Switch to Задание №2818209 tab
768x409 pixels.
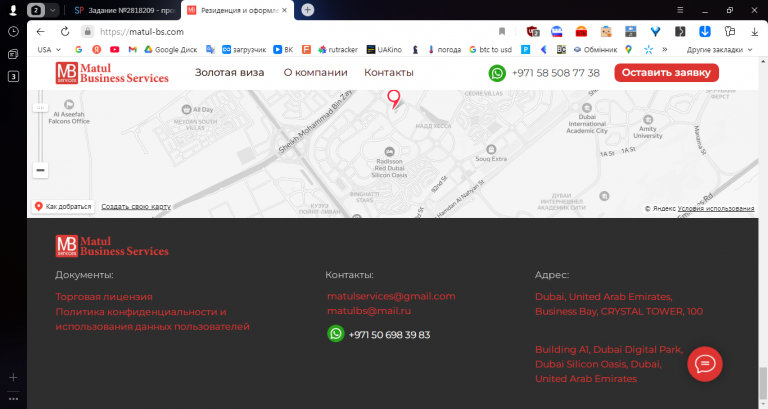(124, 10)
